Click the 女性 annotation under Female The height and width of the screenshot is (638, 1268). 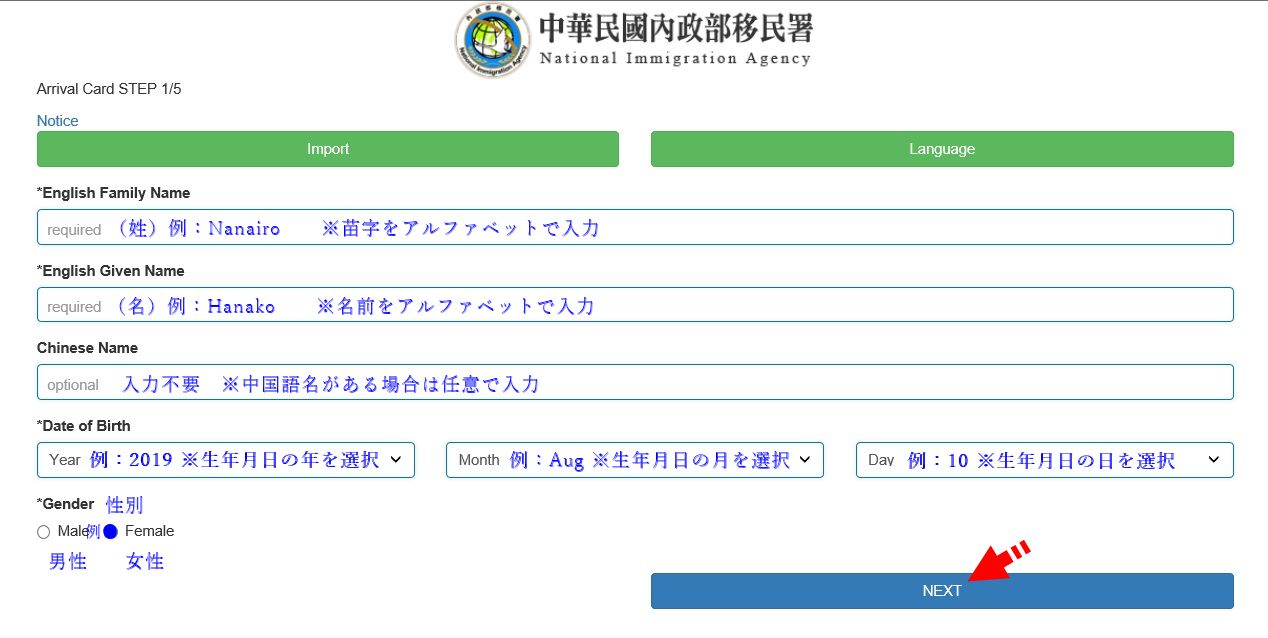tap(145, 562)
